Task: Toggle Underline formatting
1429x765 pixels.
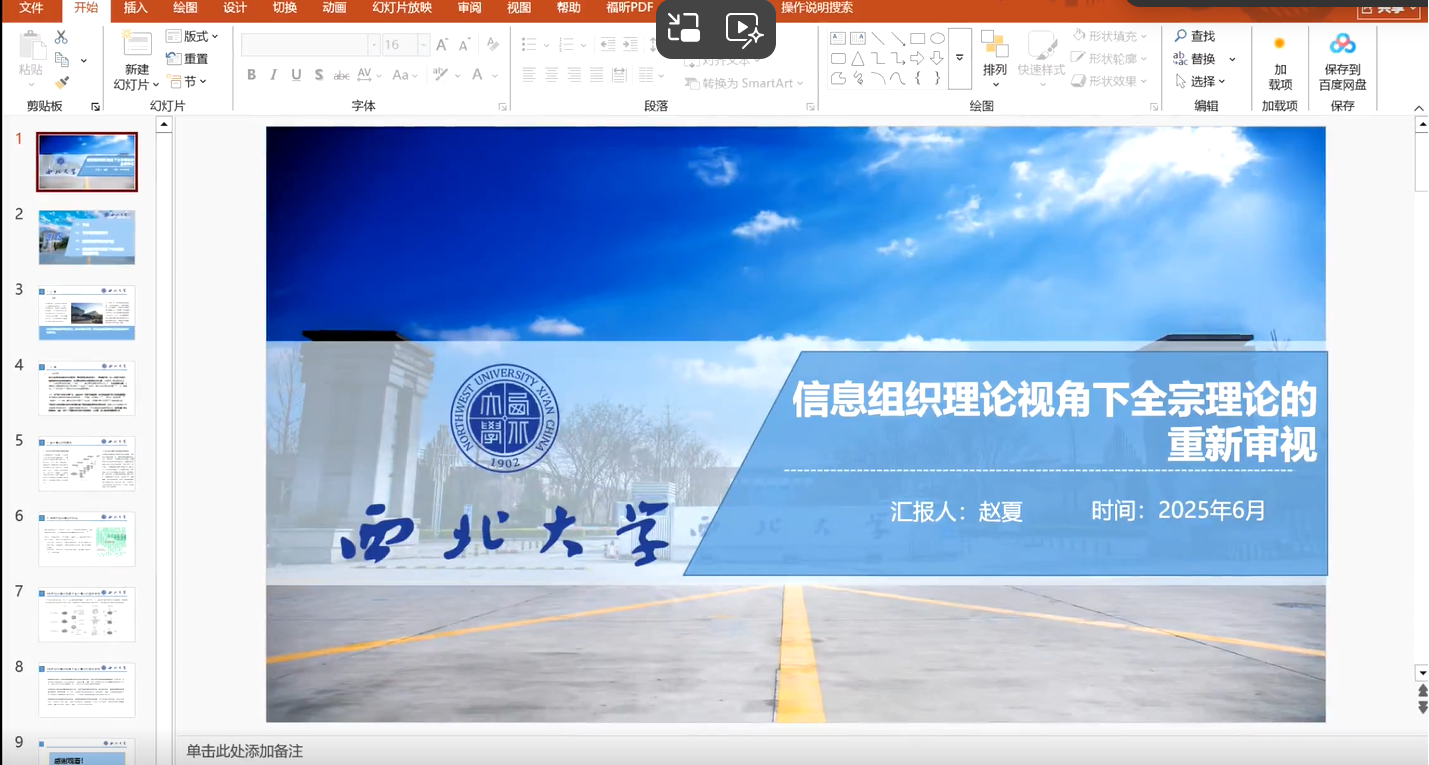Action: point(296,75)
